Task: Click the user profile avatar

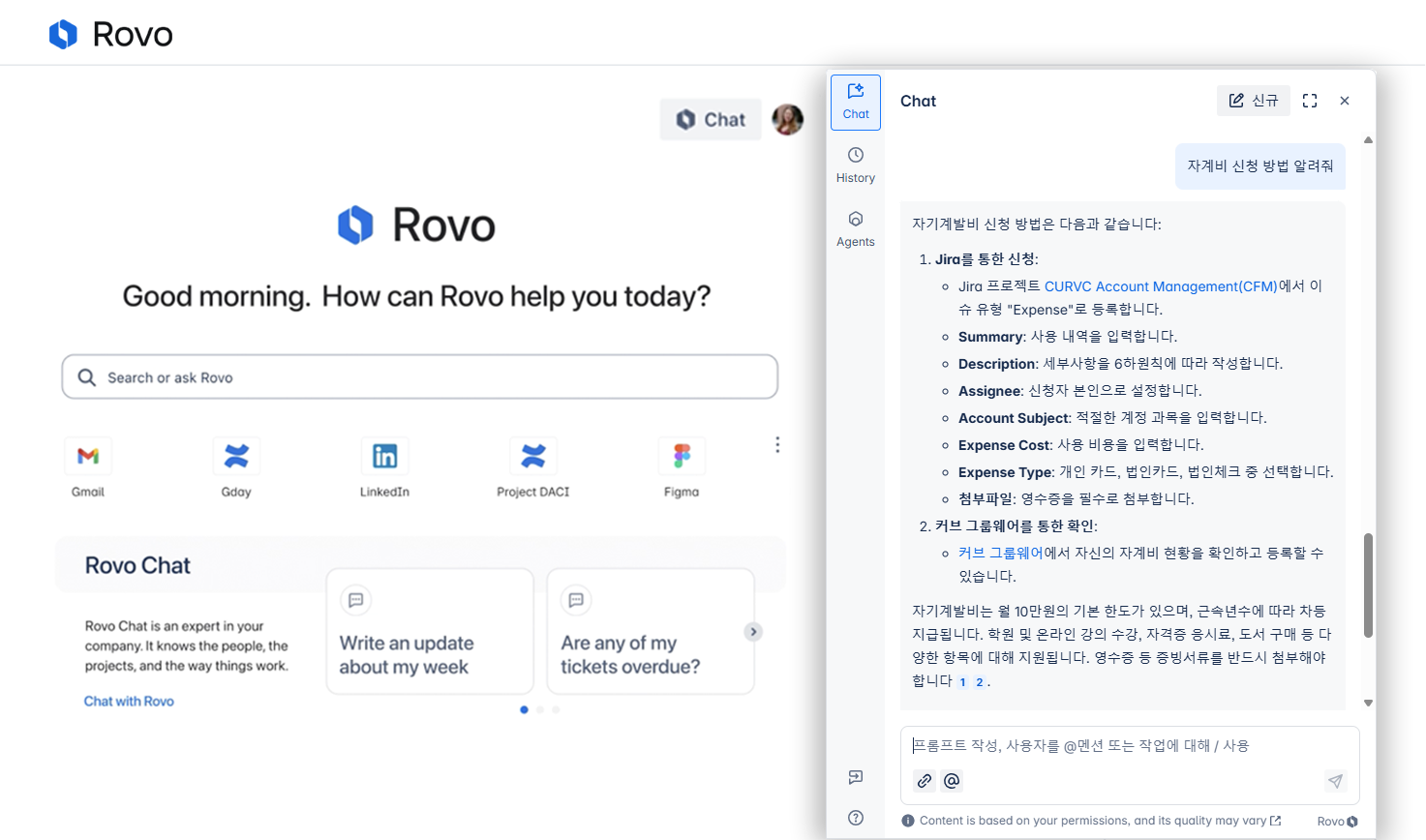Action: pyautogui.click(x=788, y=120)
